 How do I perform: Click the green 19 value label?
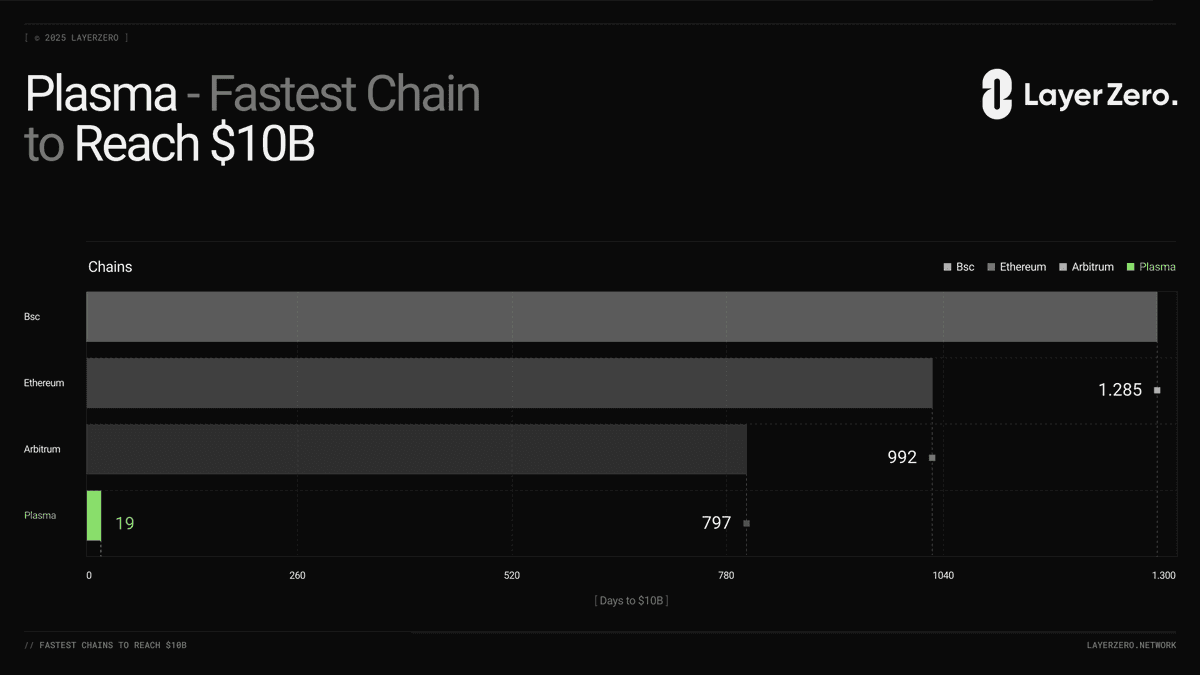coord(124,522)
